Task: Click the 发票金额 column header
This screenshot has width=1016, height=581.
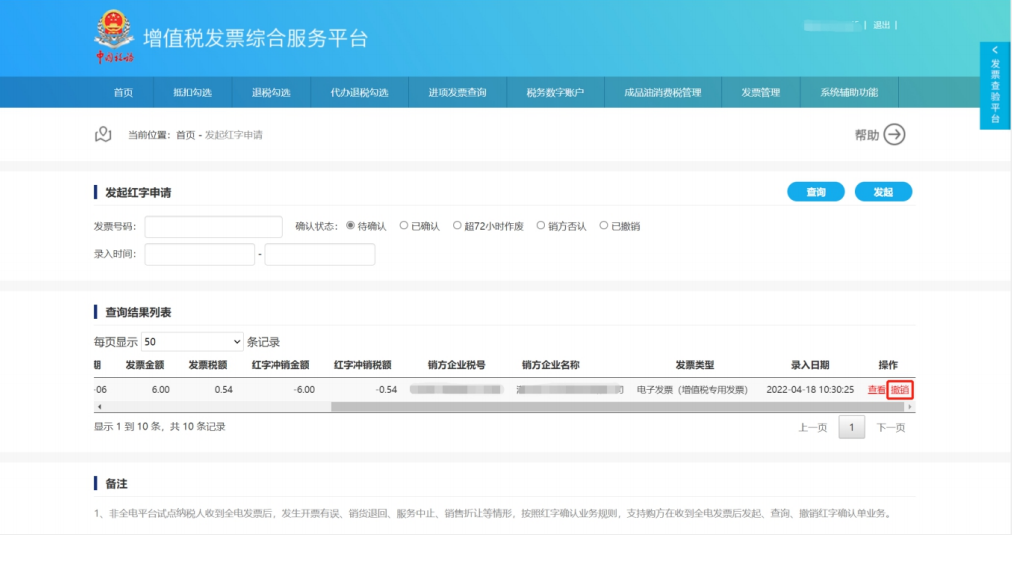Action: 144,365
